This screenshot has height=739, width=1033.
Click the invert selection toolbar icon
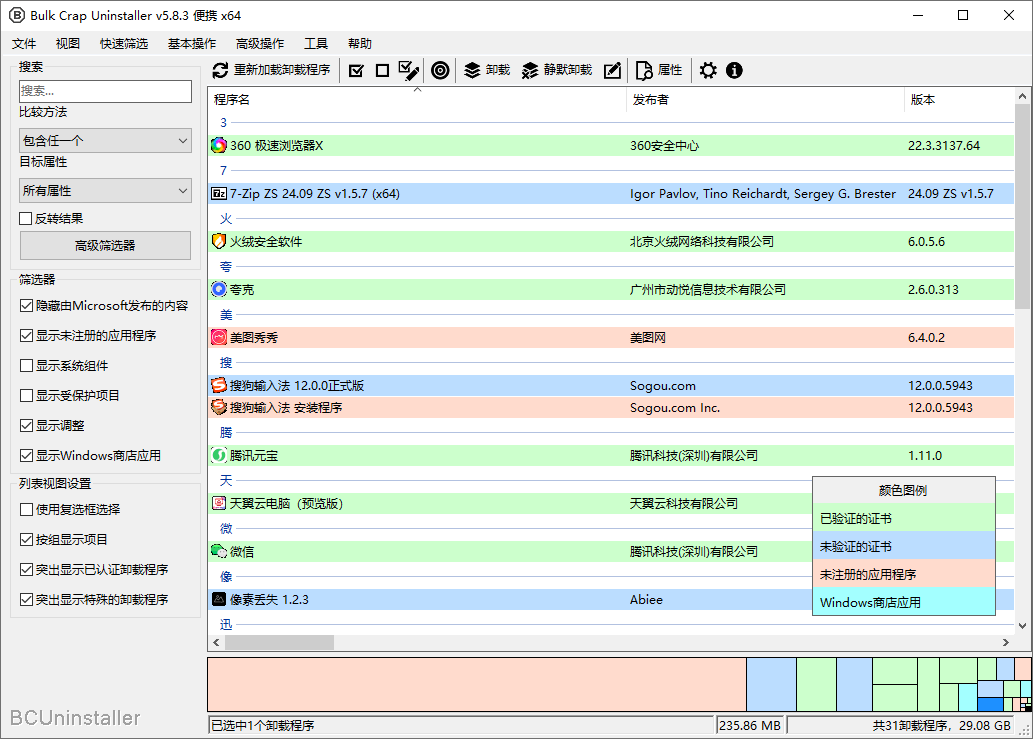tap(408, 70)
